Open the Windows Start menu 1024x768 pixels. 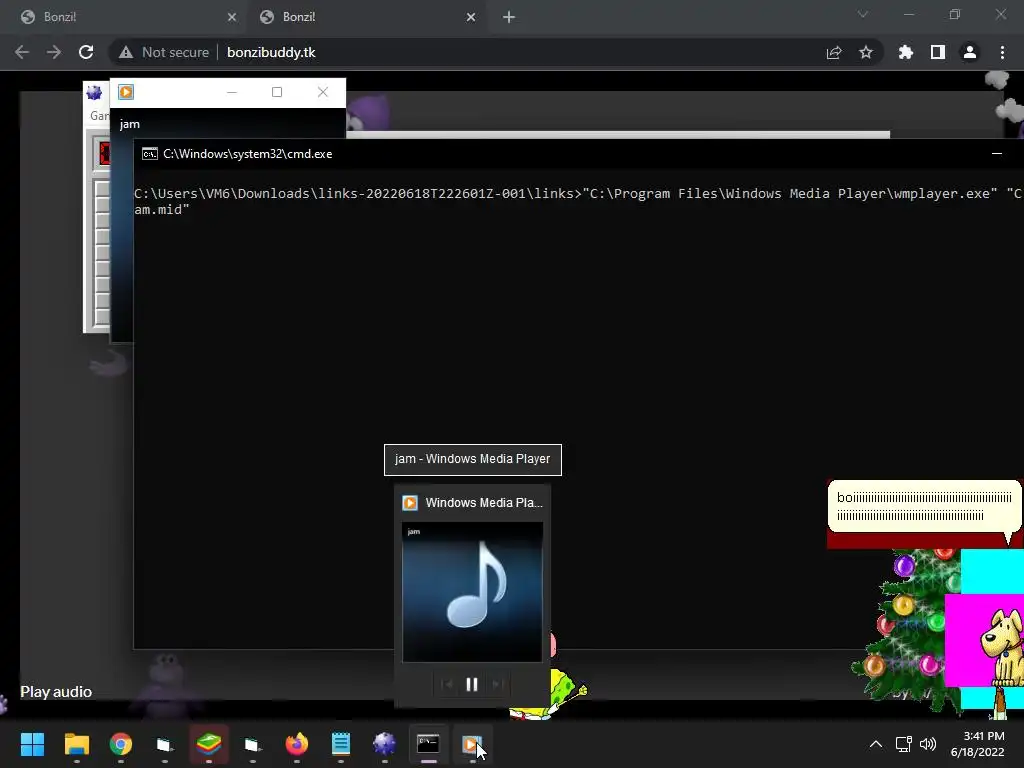pyautogui.click(x=32, y=744)
